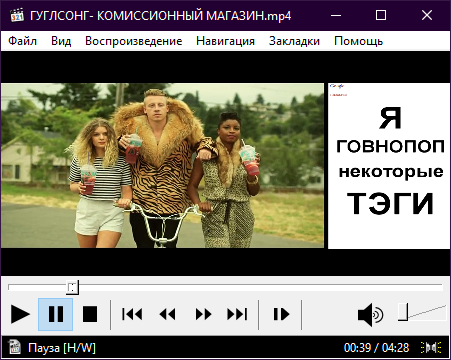Click the seek bar thumb
This screenshot has width=451, height=360.
[72, 288]
